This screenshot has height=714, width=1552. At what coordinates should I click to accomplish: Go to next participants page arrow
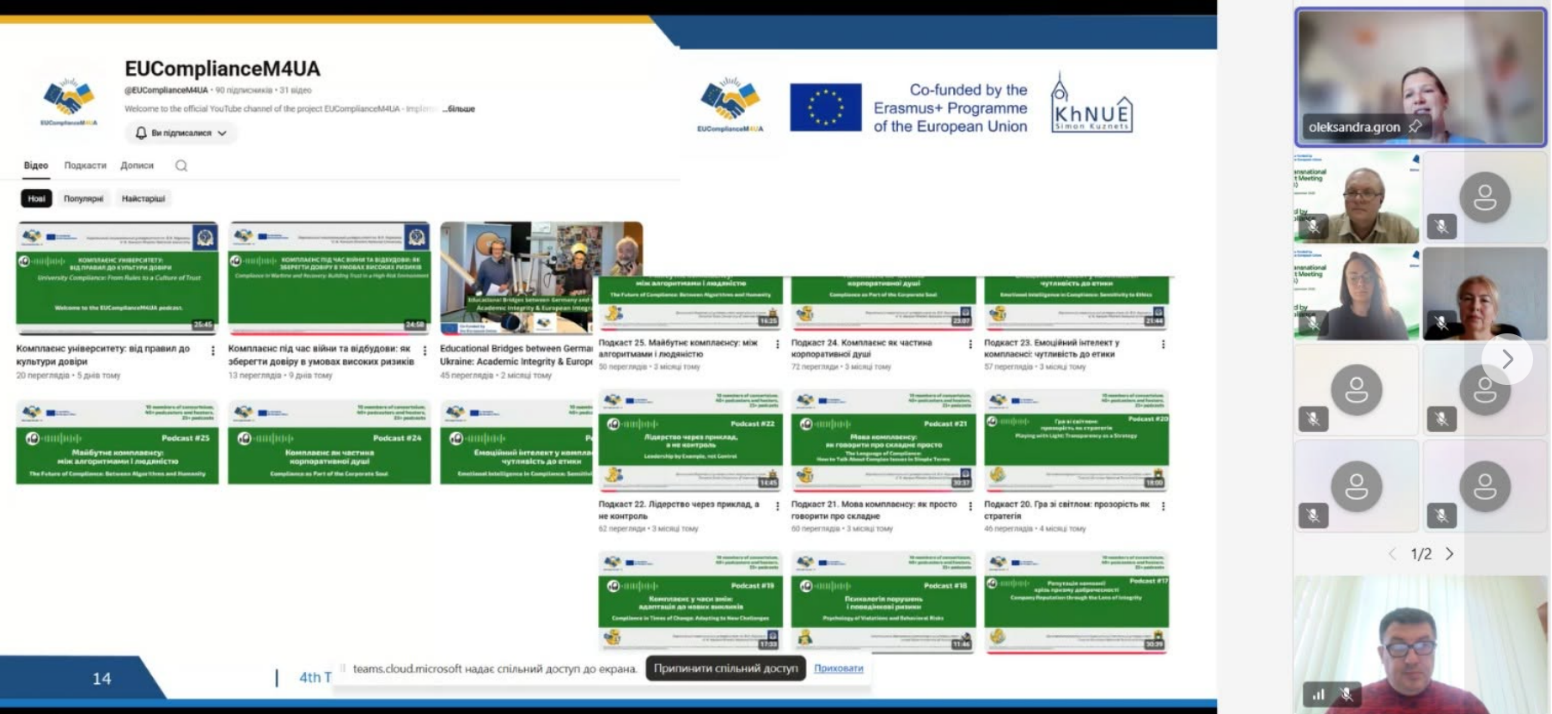coord(1450,554)
